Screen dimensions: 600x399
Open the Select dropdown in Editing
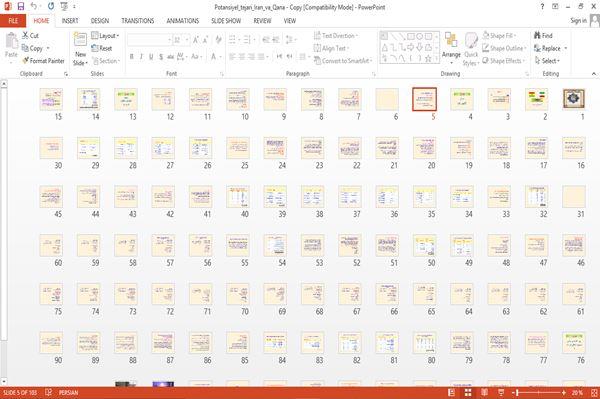click(547, 61)
